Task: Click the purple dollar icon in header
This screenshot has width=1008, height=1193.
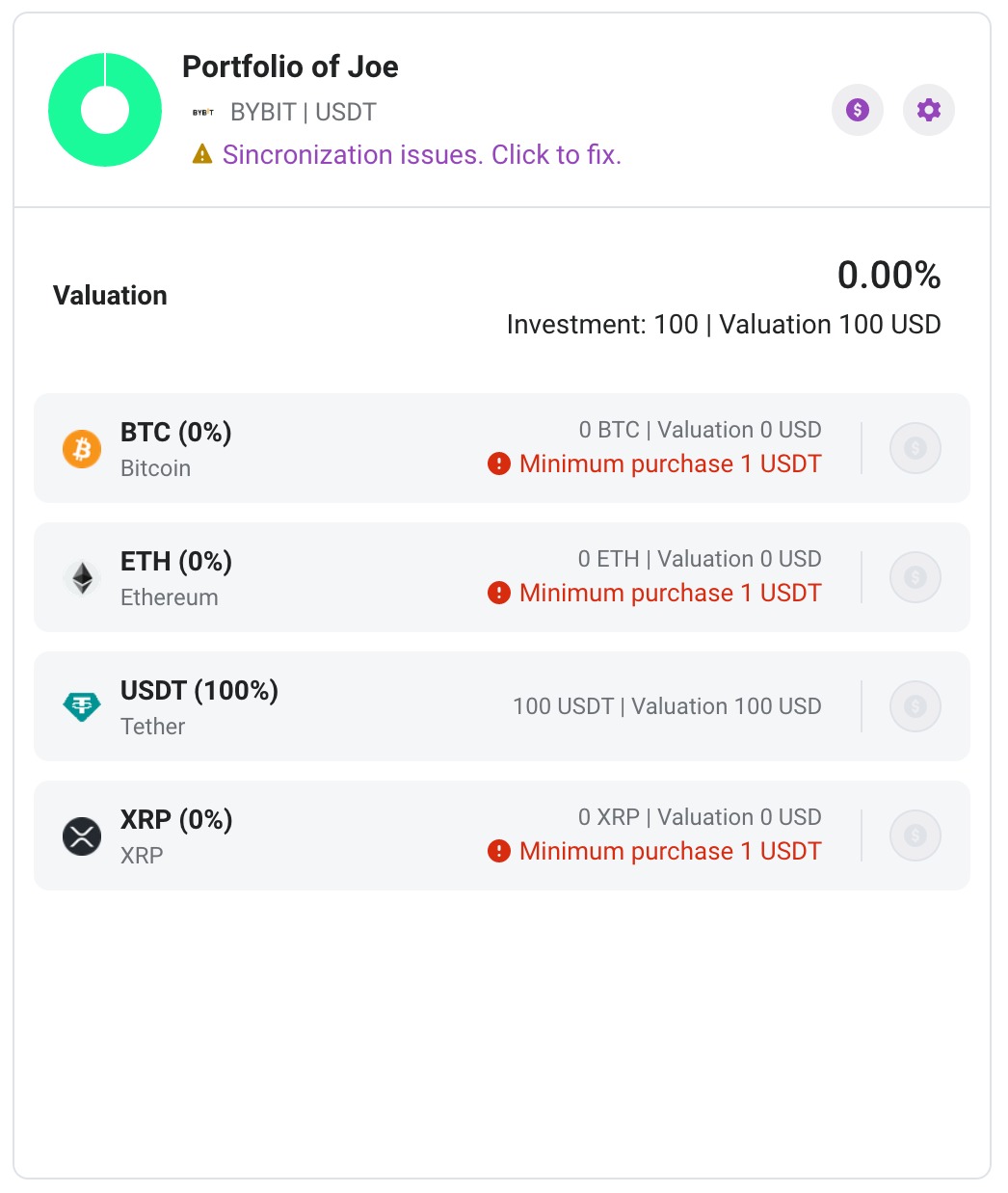Action: (x=857, y=110)
